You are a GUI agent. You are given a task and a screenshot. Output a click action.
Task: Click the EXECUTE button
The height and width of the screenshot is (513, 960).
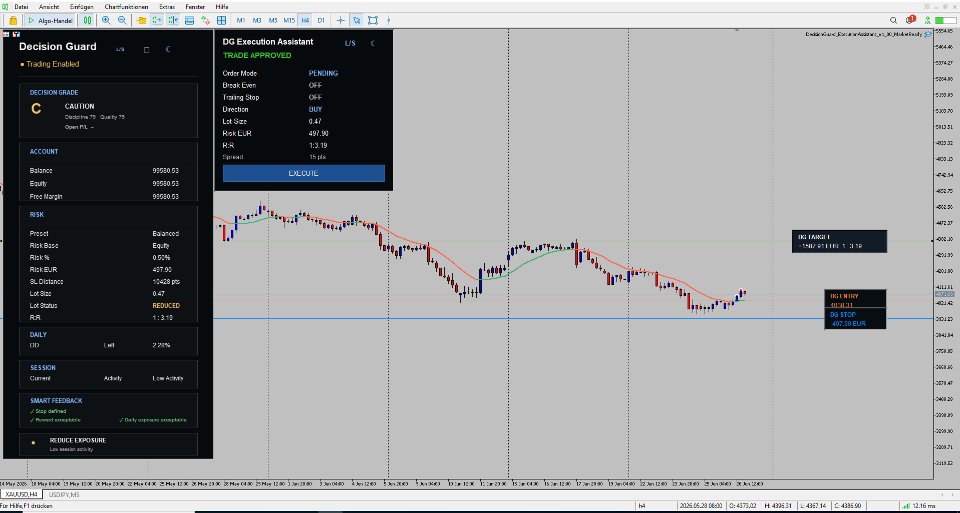click(304, 173)
